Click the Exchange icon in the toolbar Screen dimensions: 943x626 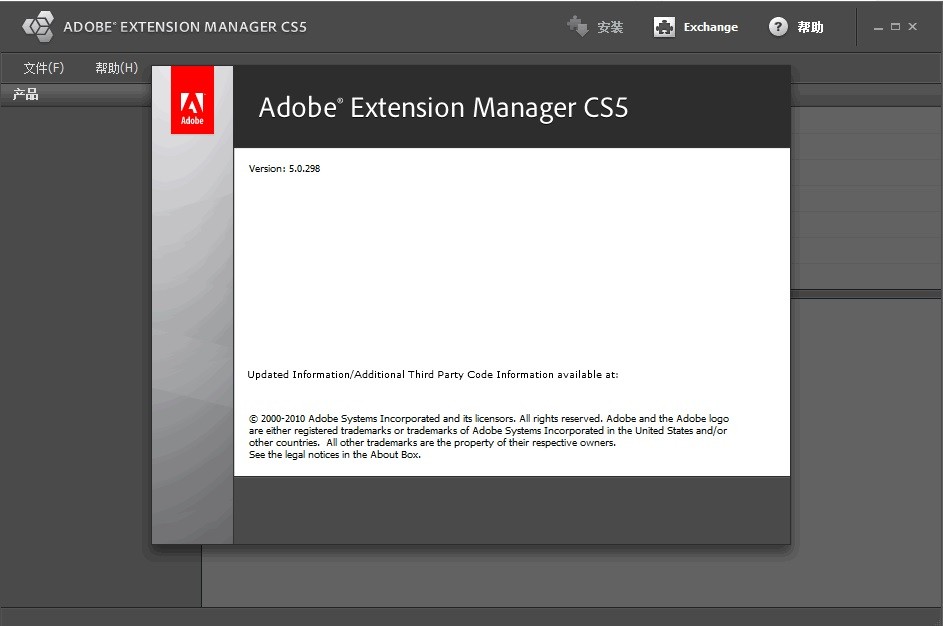click(x=663, y=27)
